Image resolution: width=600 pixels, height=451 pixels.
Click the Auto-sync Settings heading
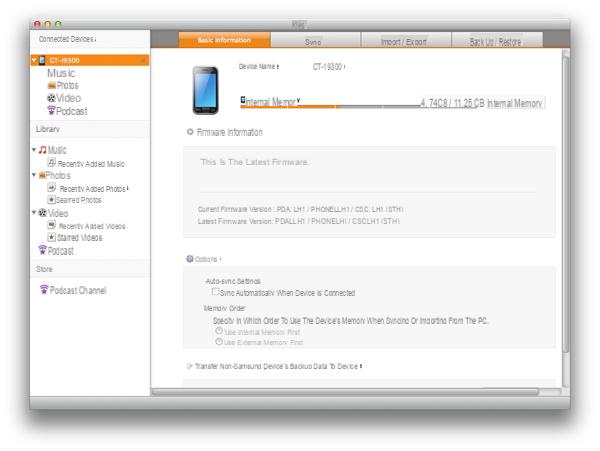(233, 281)
